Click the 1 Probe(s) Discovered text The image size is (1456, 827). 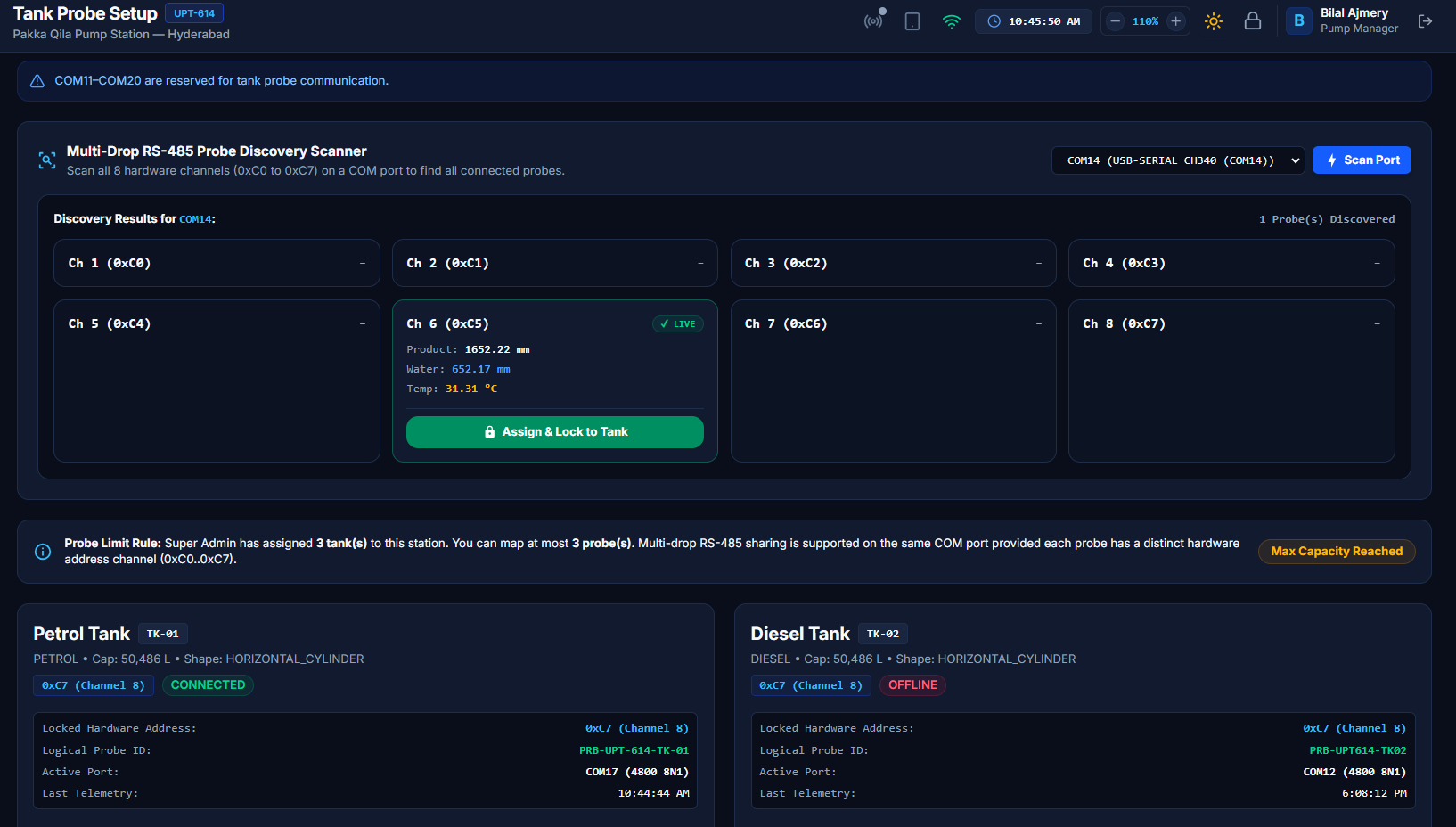pyautogui.click(x=1327, y=219)
